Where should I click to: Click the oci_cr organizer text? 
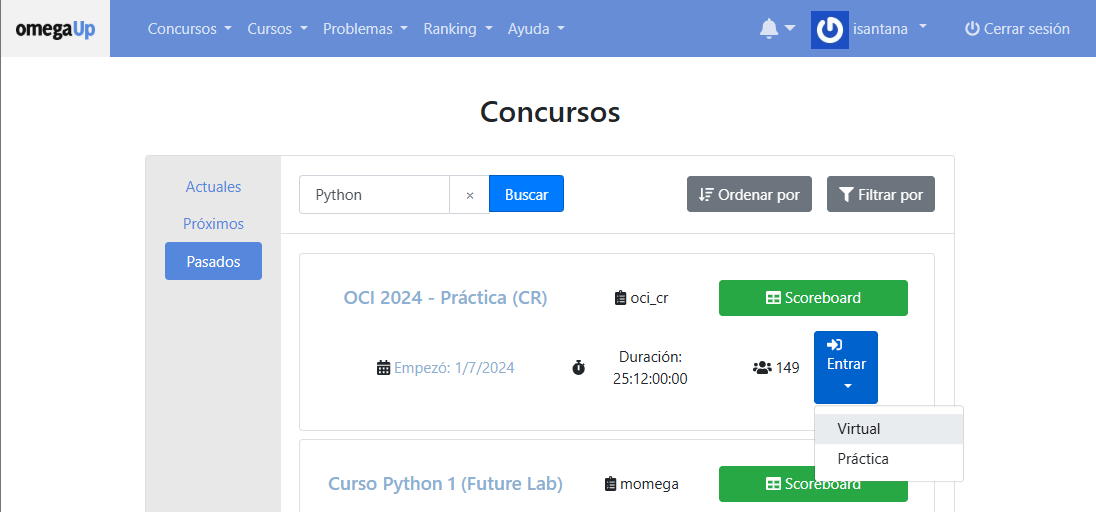pos(649,298)
